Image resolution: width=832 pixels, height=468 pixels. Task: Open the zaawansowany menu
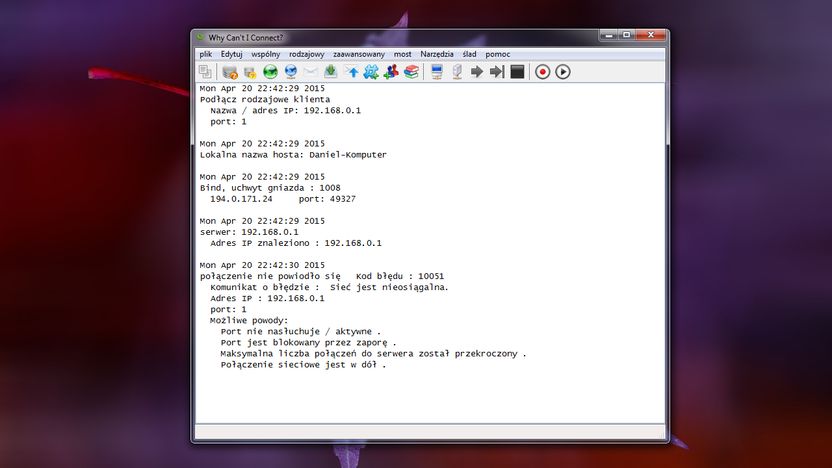(x=359, y=54)
